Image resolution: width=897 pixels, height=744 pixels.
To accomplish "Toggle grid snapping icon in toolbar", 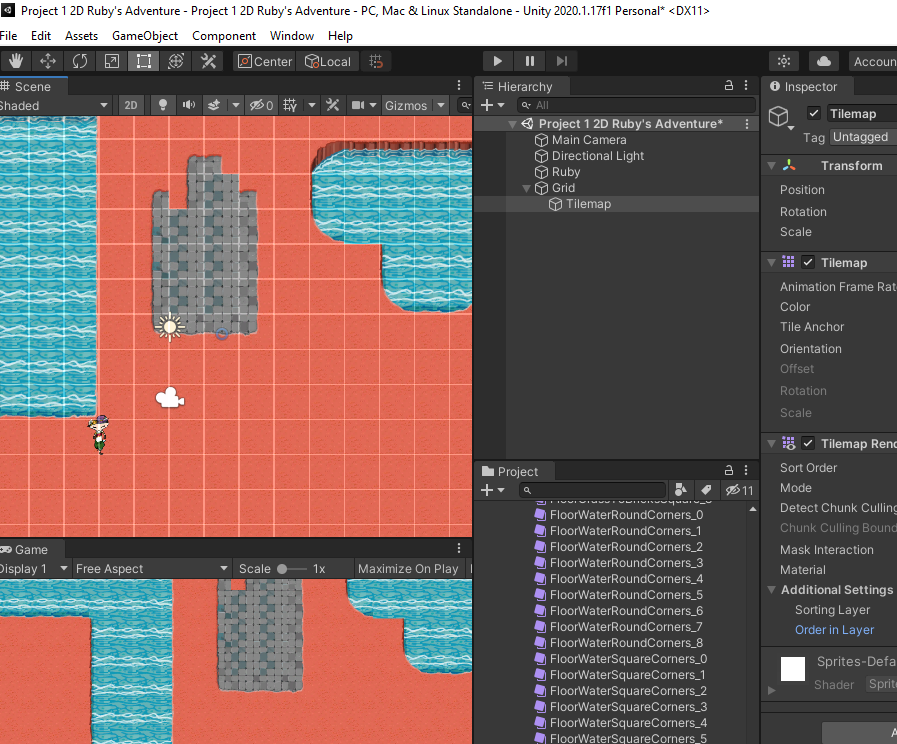I will click(x=376, y=61).
